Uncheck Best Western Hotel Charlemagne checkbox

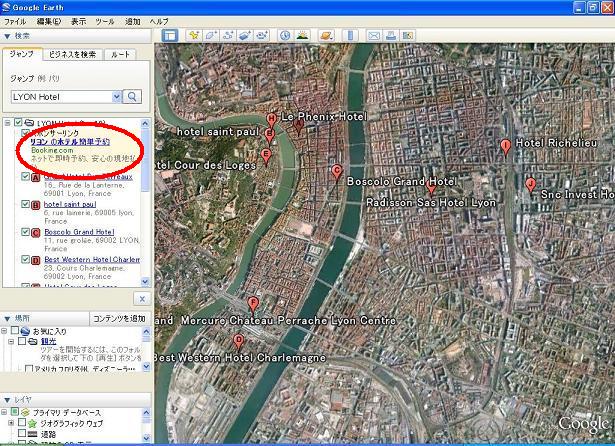25,259
